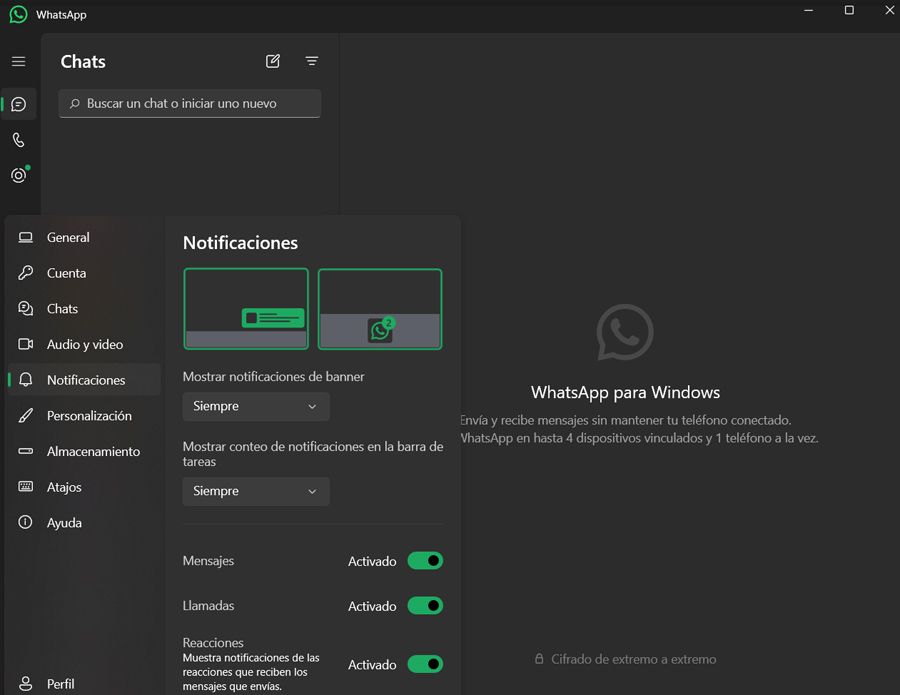
Task: Open the Calls panel icon
Action: [18, 140]
